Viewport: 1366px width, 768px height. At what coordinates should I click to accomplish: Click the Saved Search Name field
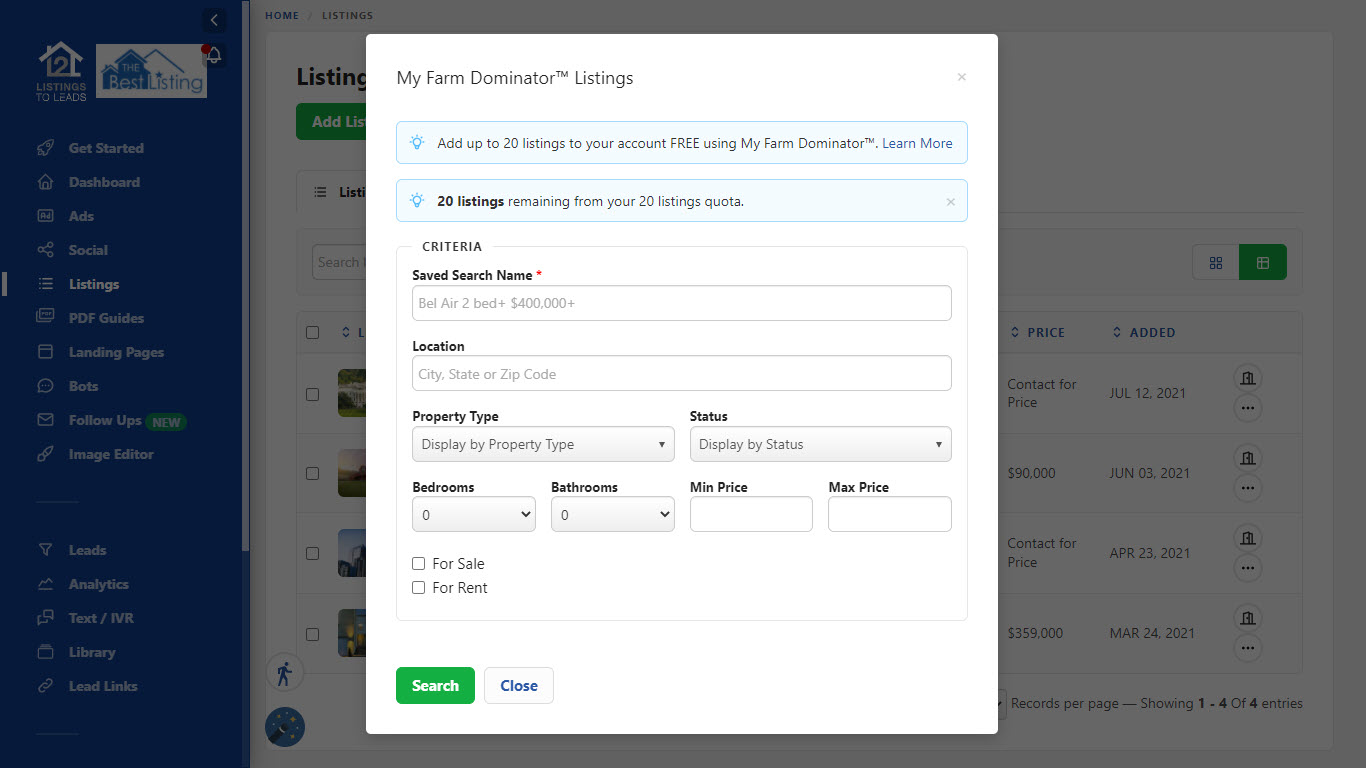(681, 303)
